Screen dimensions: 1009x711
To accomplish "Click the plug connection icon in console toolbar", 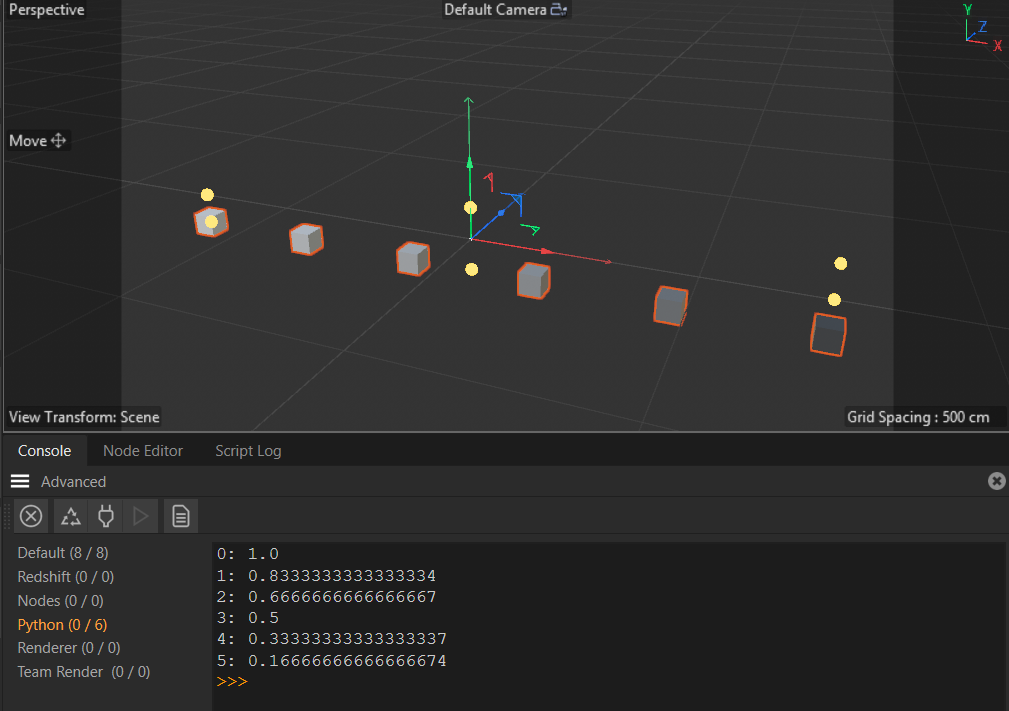I will 105,516.
